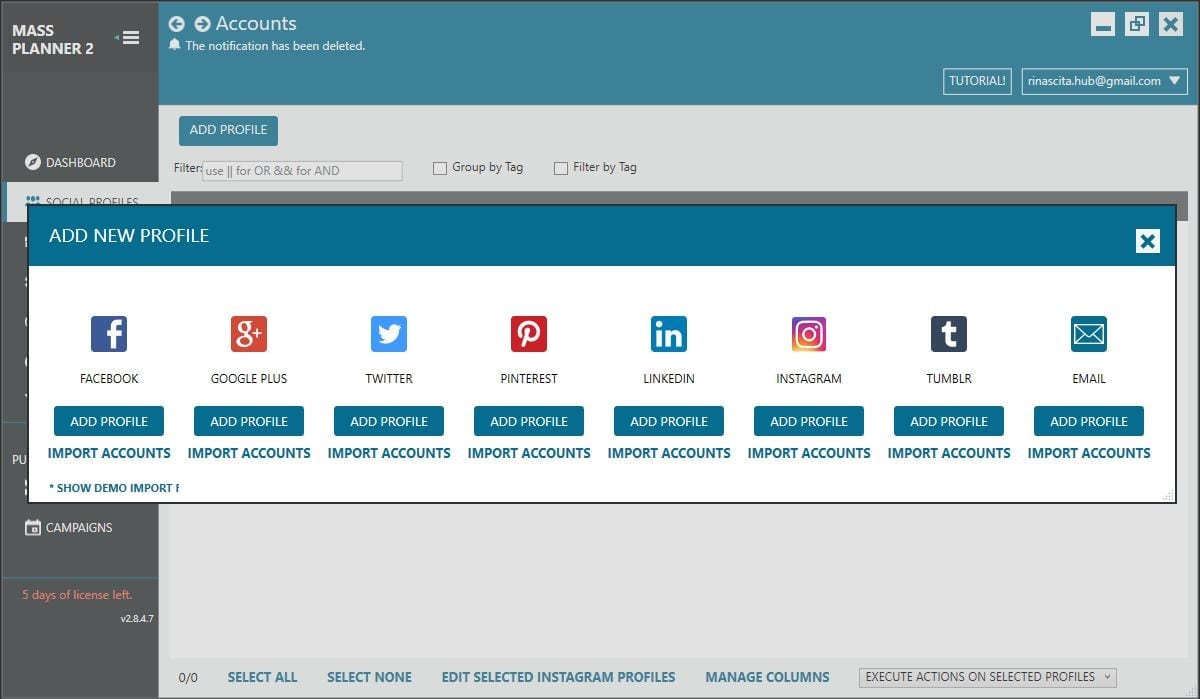Open the rinascita.hub@gmail.com account dropdown

(x=1104, y=81)
